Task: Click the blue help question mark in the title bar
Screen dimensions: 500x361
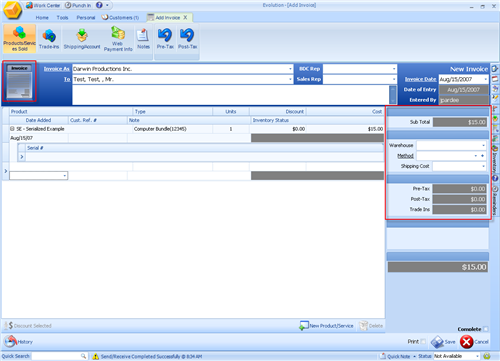Action: 99,5
